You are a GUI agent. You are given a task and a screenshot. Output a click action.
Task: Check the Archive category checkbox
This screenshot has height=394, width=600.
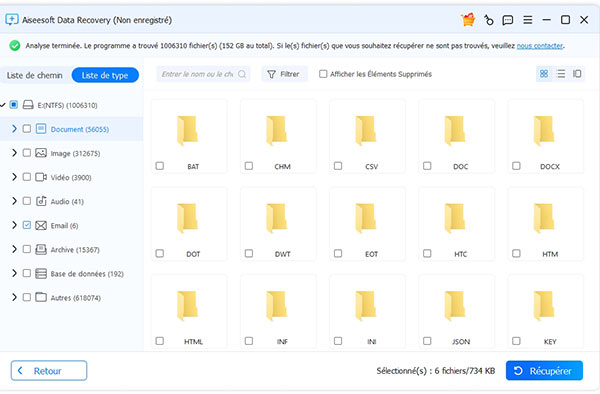coord(26,249)
